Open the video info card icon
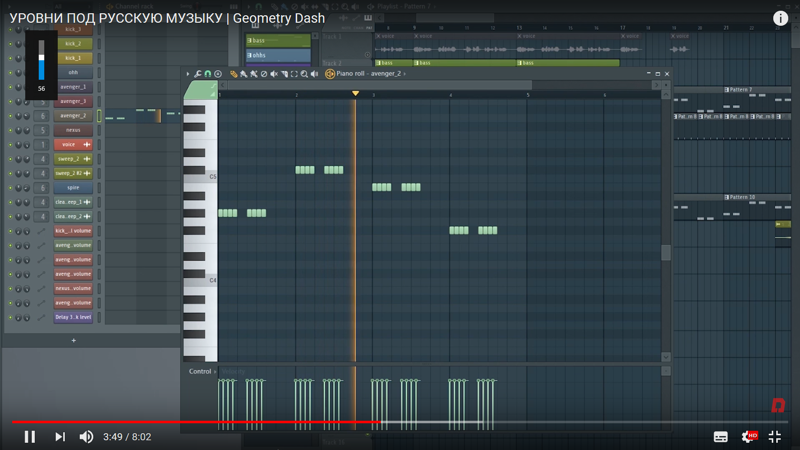This screenshot has height=450, width=800. (x=780, y=18)
